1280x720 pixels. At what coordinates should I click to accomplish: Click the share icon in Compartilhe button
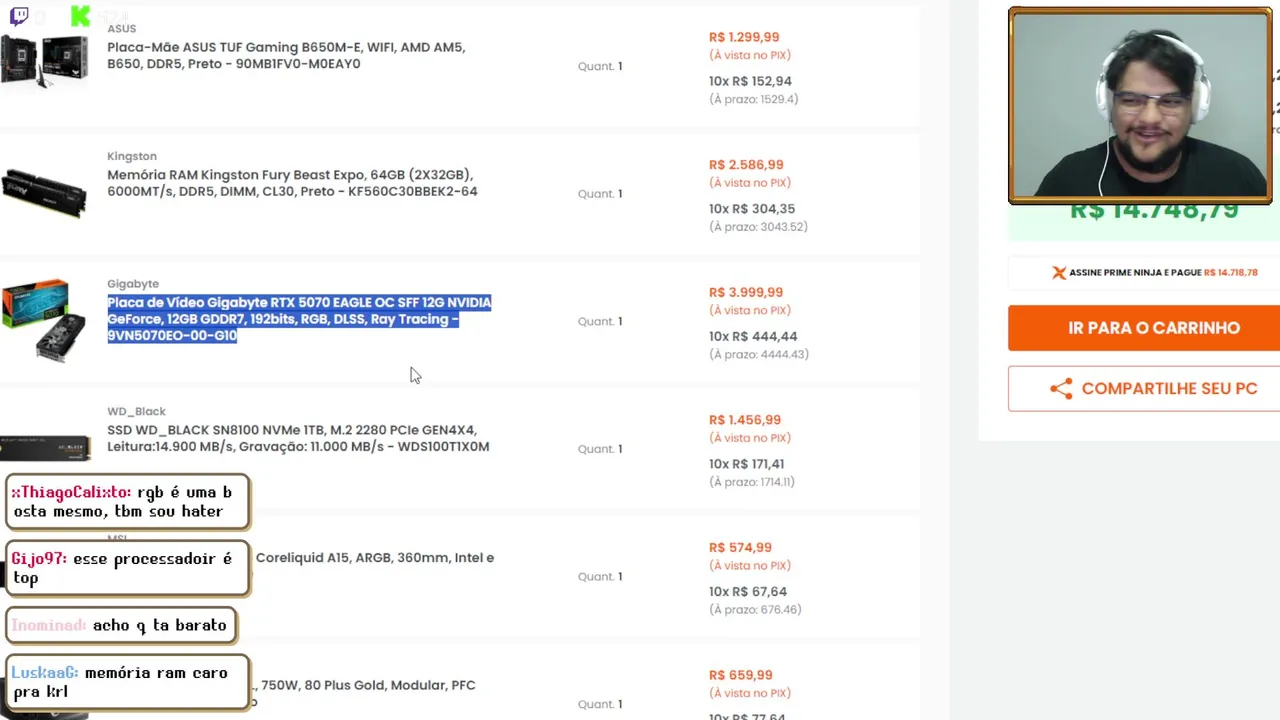pyautogui.click(x=1061, y=389)
